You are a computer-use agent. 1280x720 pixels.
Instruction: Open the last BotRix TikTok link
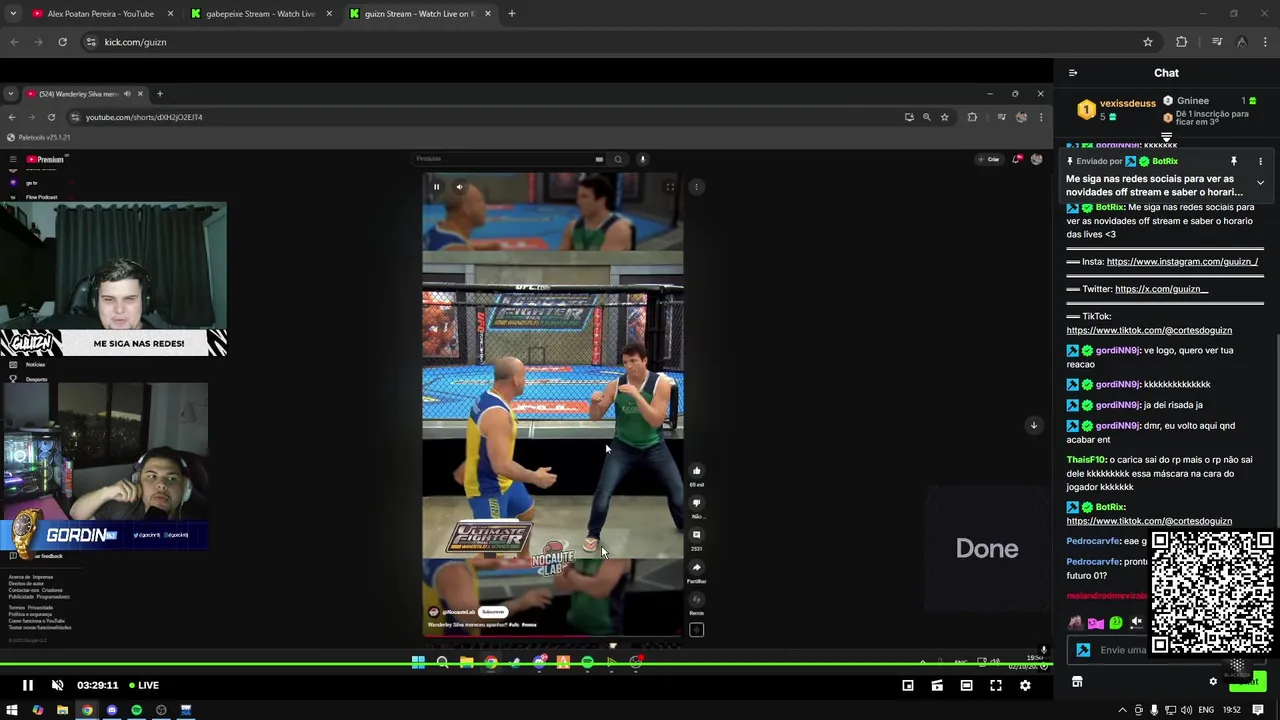(x=1149, y=521)
